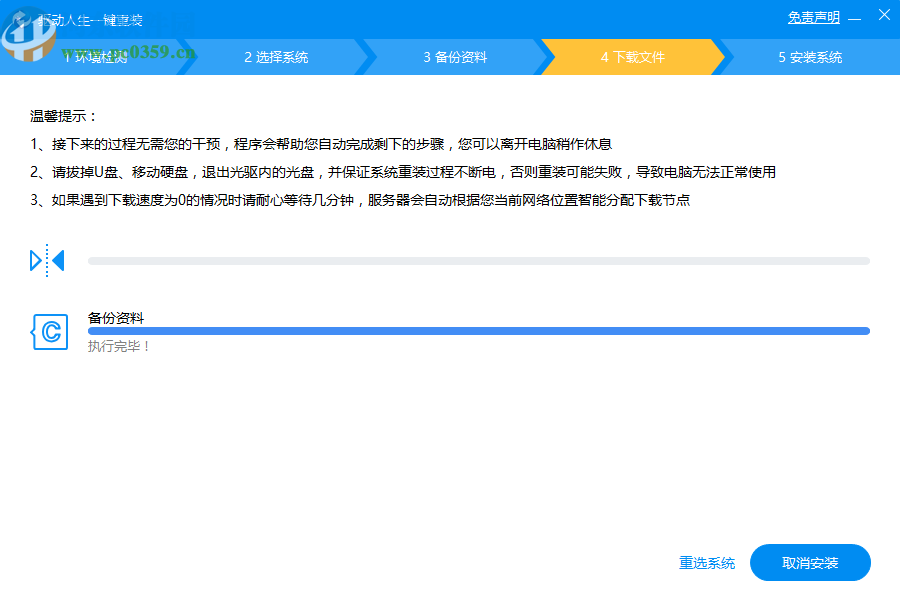
Task: Click the download mirror arrows icon
Action: [x=47, y=261]
